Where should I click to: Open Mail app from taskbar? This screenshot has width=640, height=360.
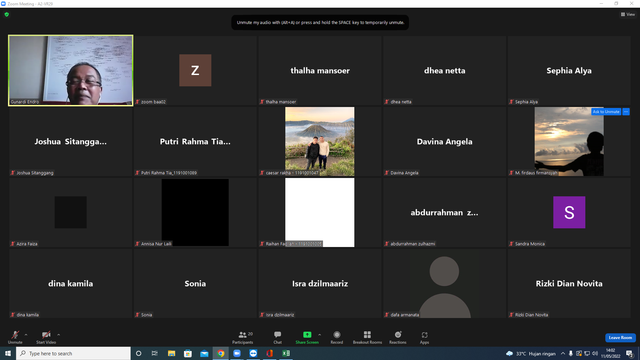click(204, 353)
